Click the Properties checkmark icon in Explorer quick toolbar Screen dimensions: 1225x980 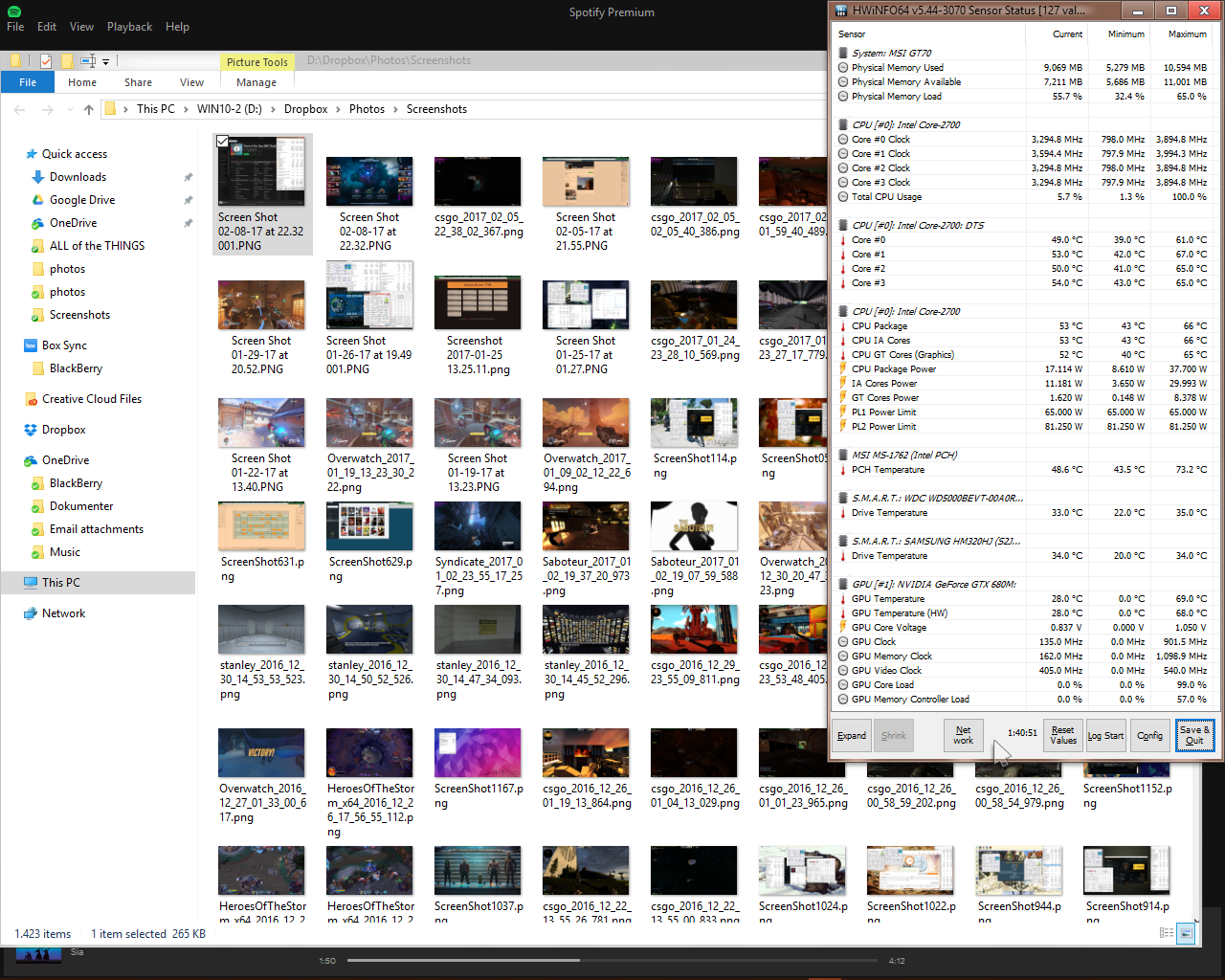[x=45, y=61]
